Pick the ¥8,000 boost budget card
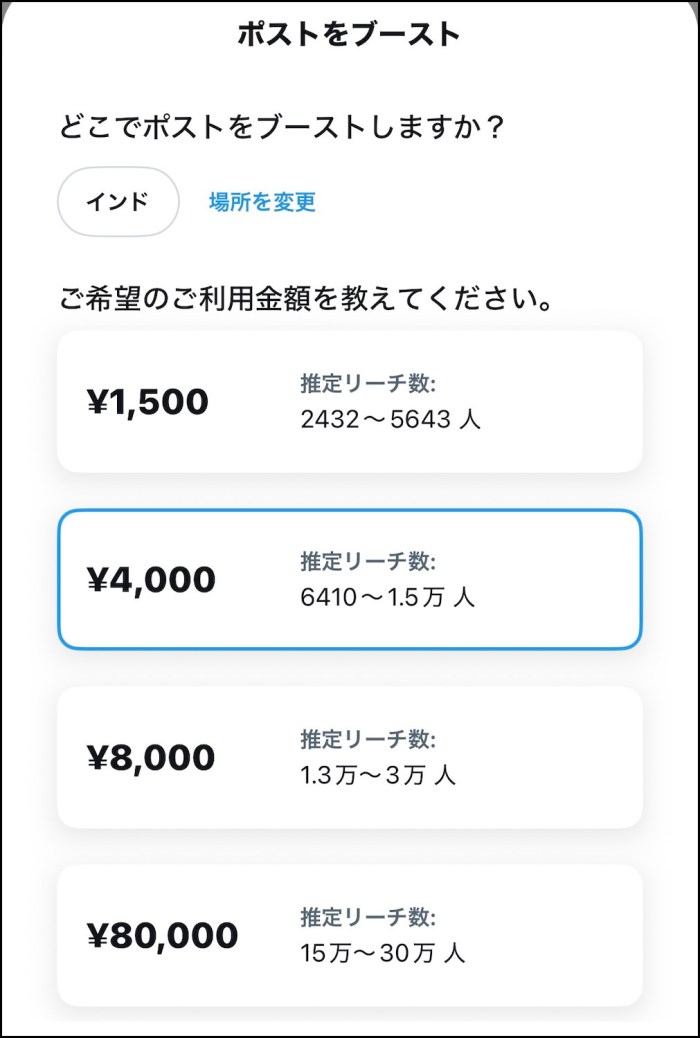 (x=350, y=757)
